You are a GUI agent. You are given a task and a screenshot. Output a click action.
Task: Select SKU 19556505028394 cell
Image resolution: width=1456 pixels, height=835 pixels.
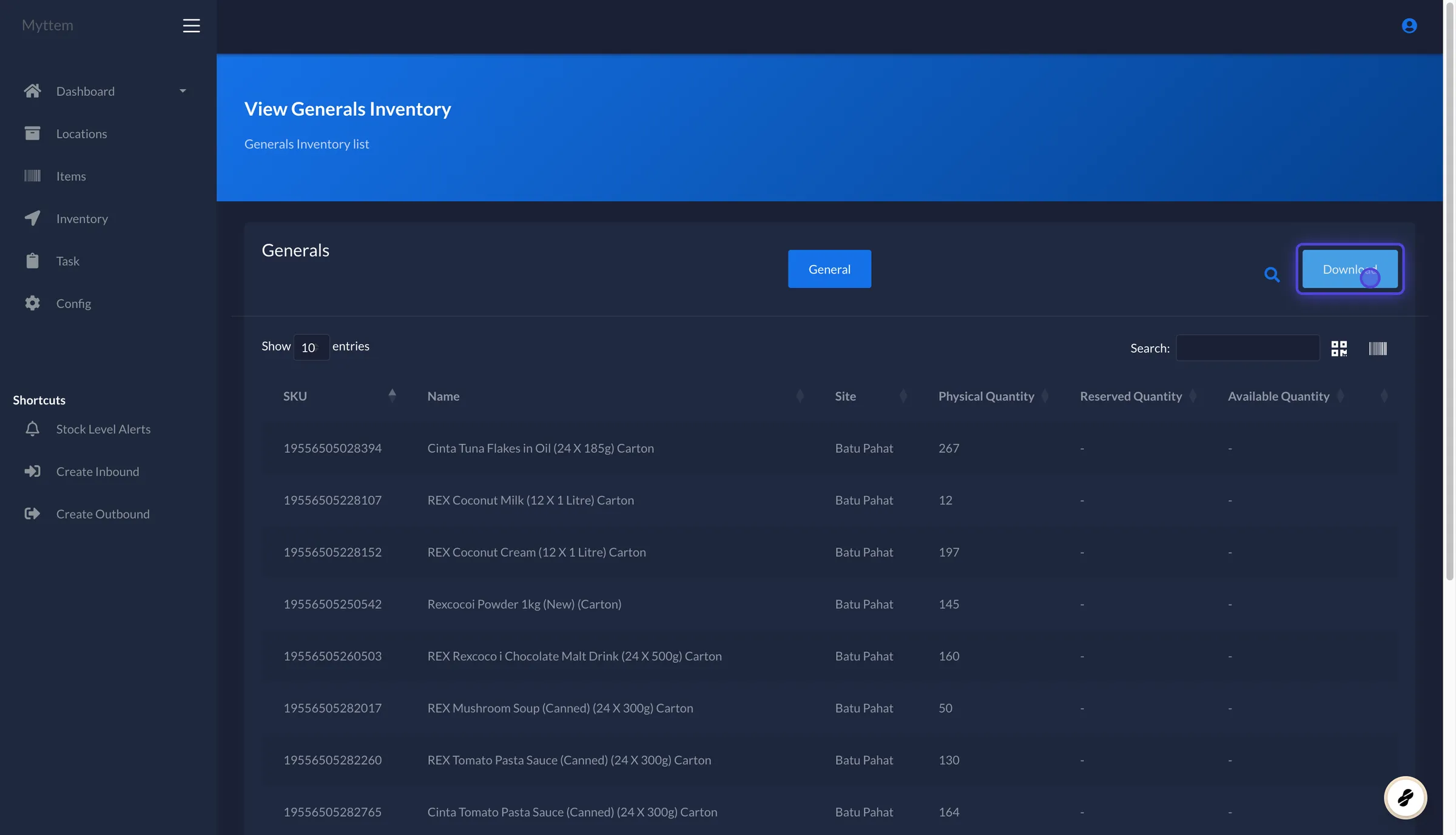pos(332,448)
